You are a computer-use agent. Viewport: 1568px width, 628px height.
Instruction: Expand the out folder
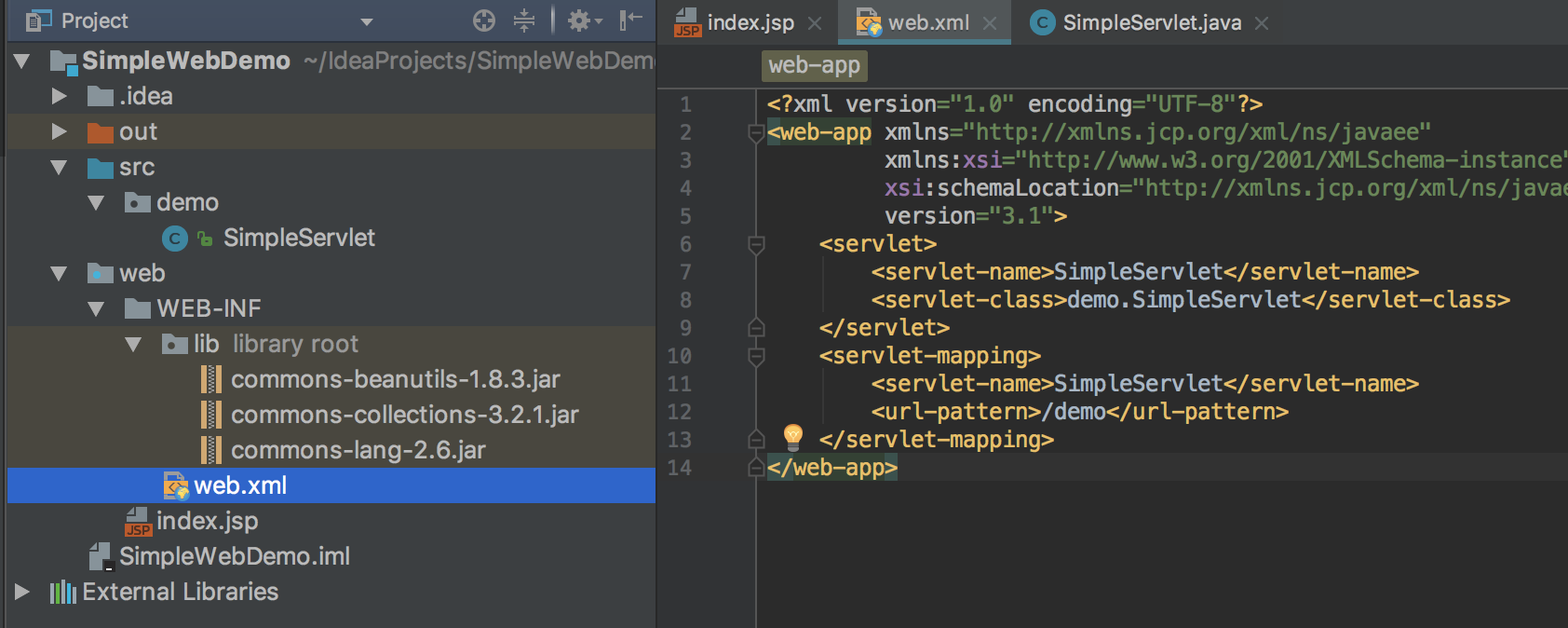point(60,131)
